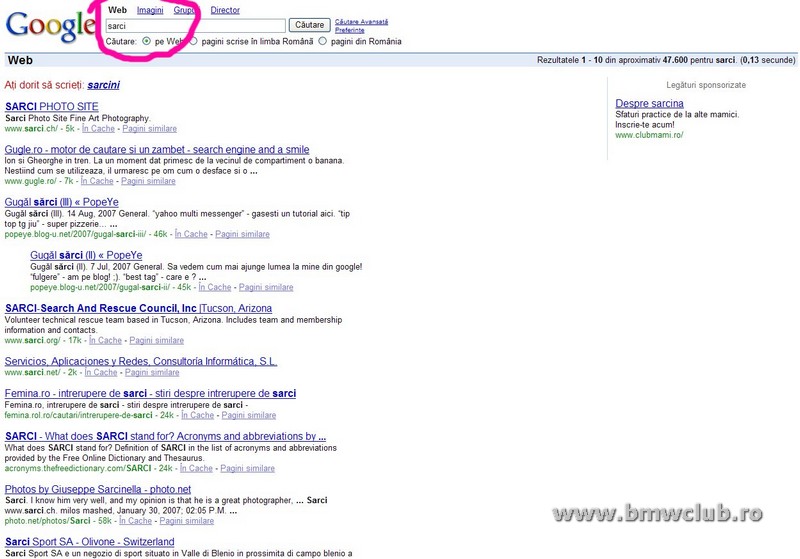Open the Preferințe link
The height and width of the screenshot is (559, 800).
click(349, 30)
